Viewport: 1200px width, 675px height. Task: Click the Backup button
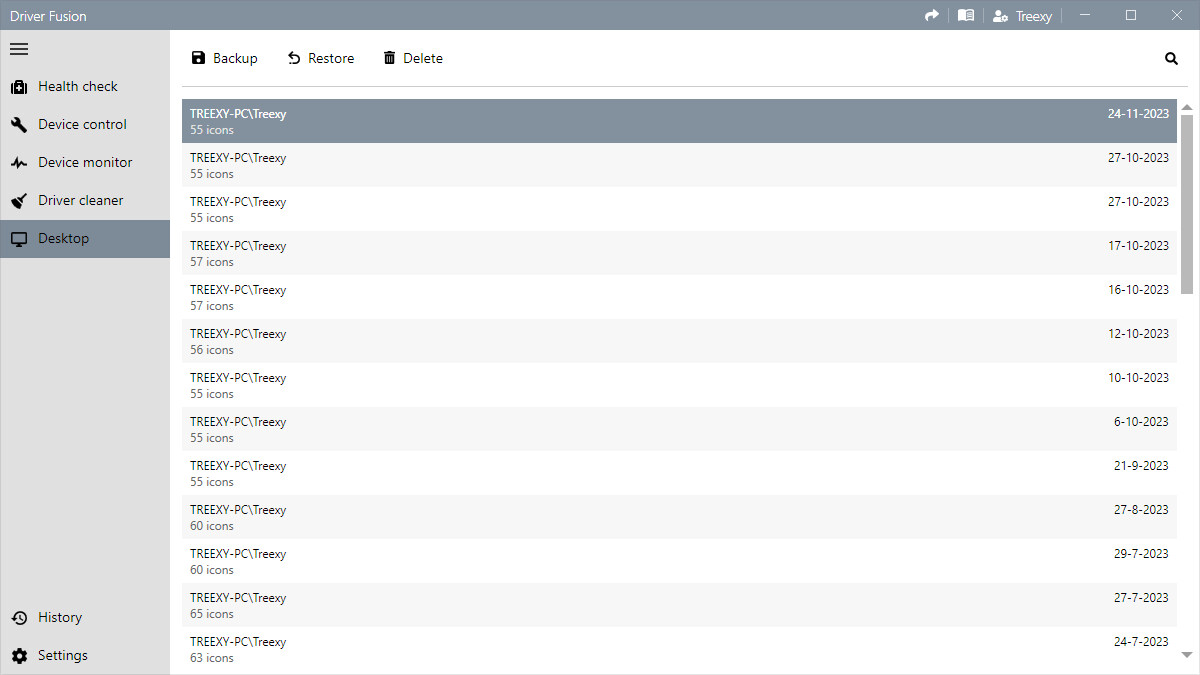coord(225,59)
